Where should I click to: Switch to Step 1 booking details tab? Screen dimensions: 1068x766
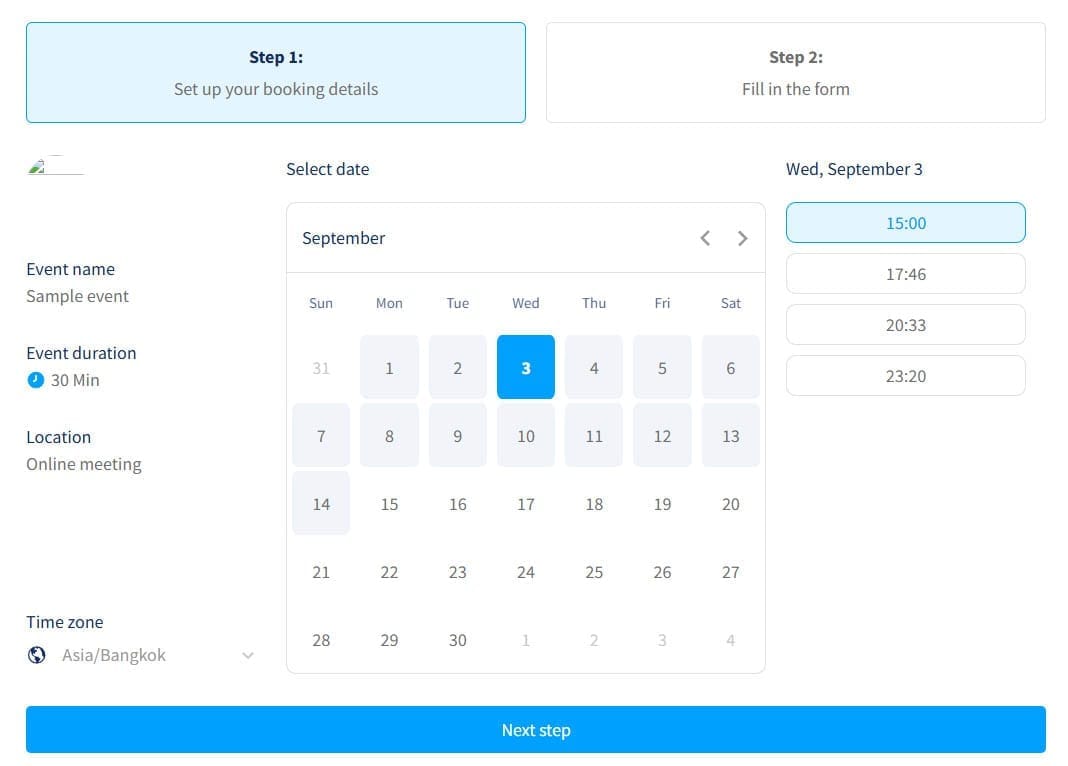(276, 73)
